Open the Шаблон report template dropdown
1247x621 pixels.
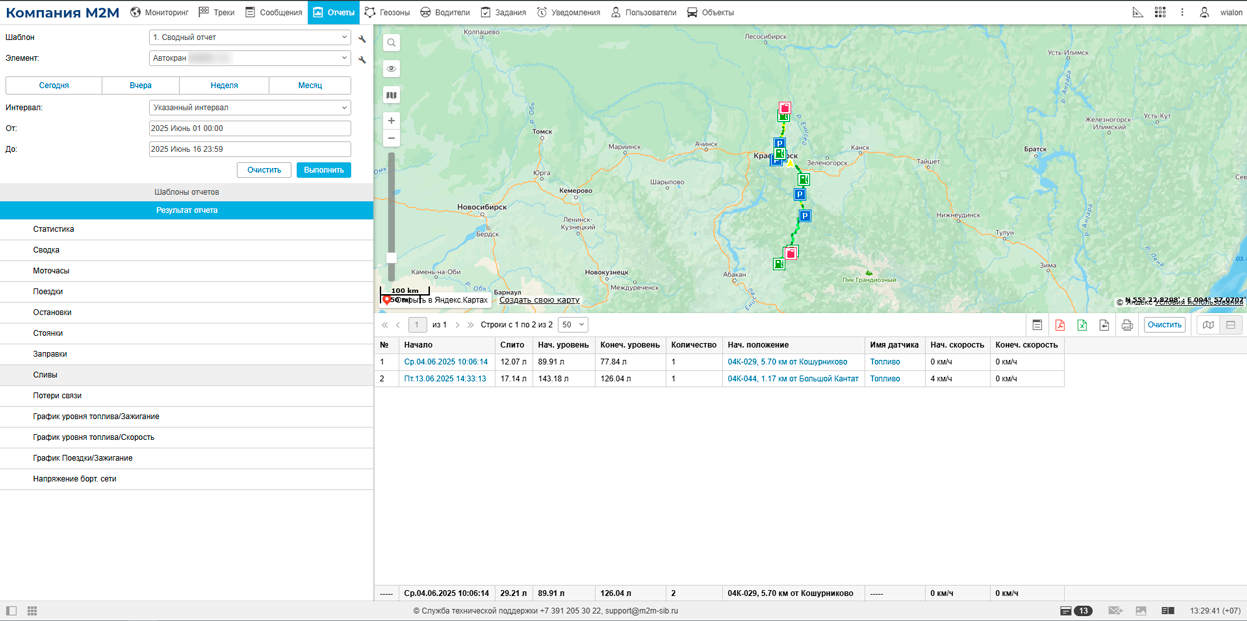tap(250, 38)
